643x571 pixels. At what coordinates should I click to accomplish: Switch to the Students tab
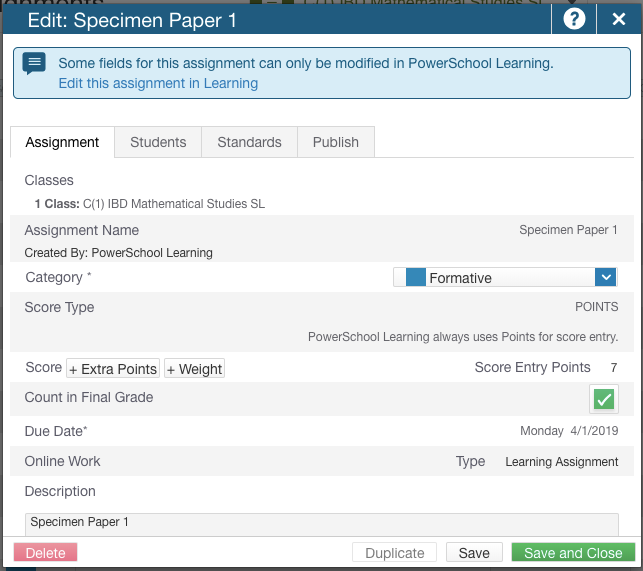click(158, 142)
